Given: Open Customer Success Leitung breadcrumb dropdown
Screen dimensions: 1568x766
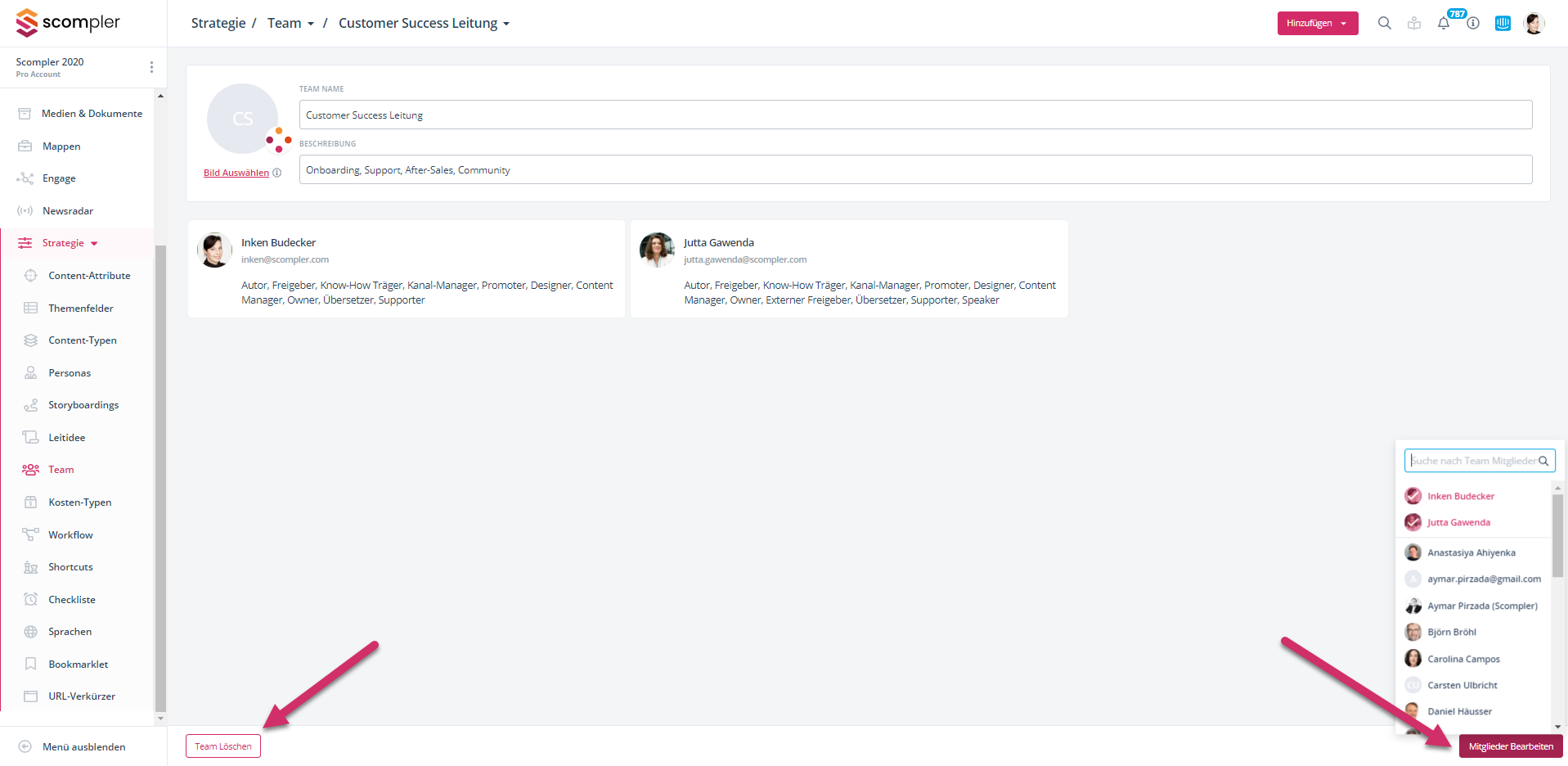Looking at the screenshot, I should 424,23.
